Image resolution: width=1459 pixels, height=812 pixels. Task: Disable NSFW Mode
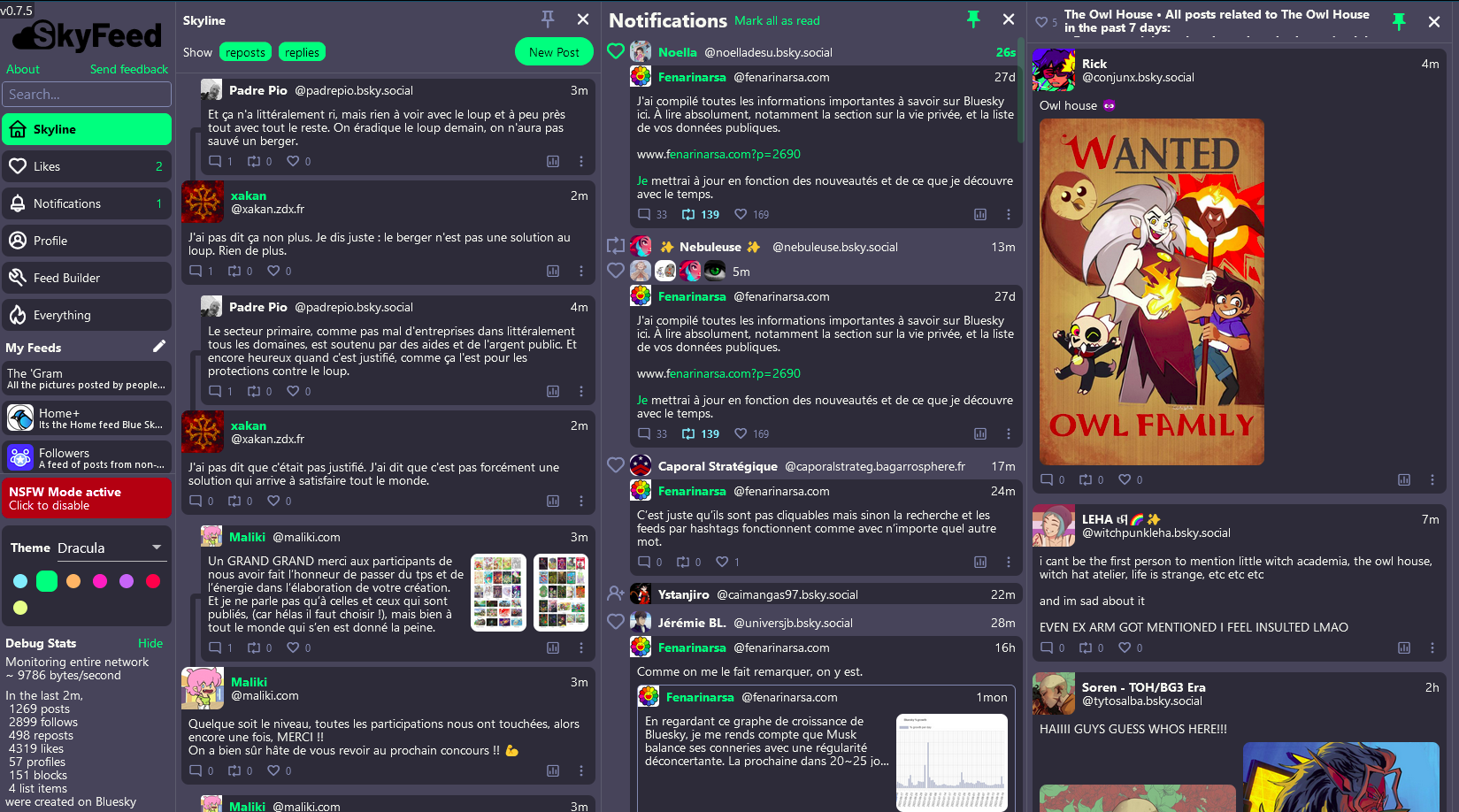[x=87, y=498]
